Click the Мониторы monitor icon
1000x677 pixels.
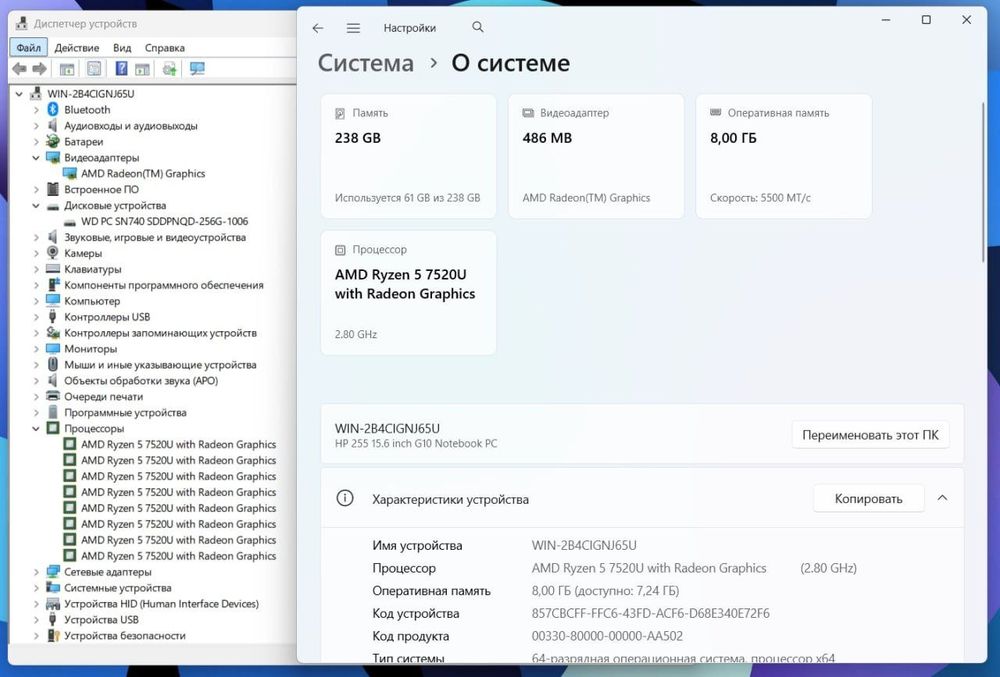(x=53, y=349)
